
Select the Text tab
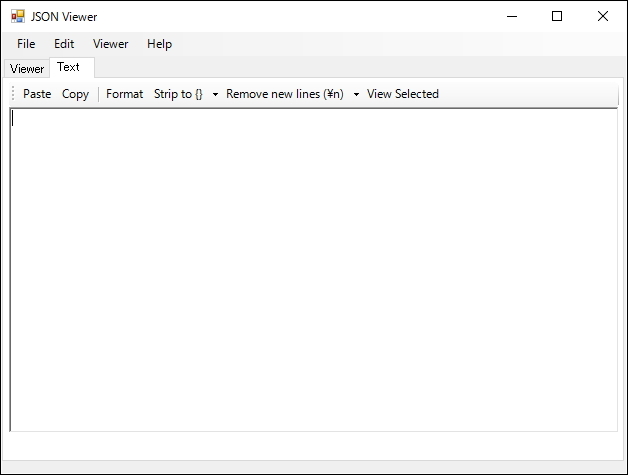point(72,67)
